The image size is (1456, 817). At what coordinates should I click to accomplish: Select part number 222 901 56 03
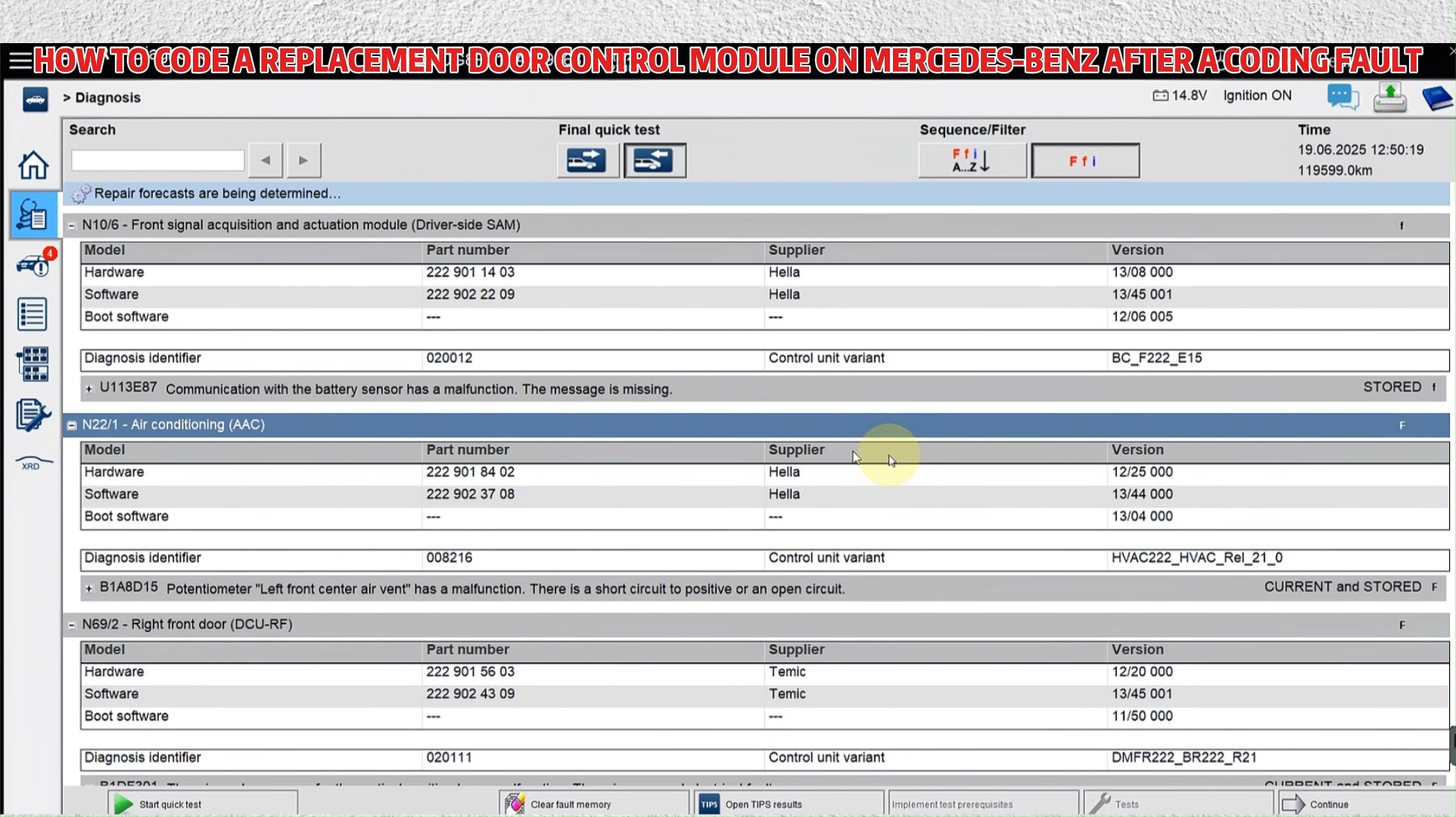tap(470, 672)
